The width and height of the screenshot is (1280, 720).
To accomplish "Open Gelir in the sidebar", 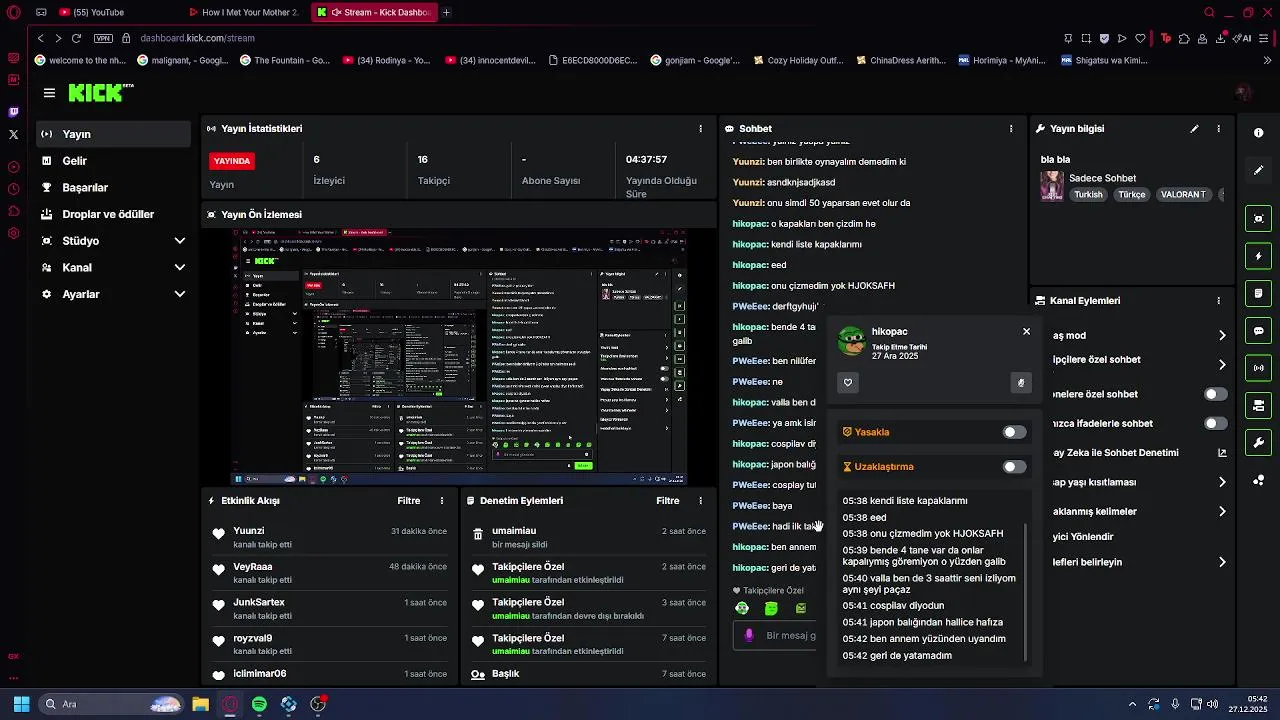I will pyautogui.click(x=114, y=161).
